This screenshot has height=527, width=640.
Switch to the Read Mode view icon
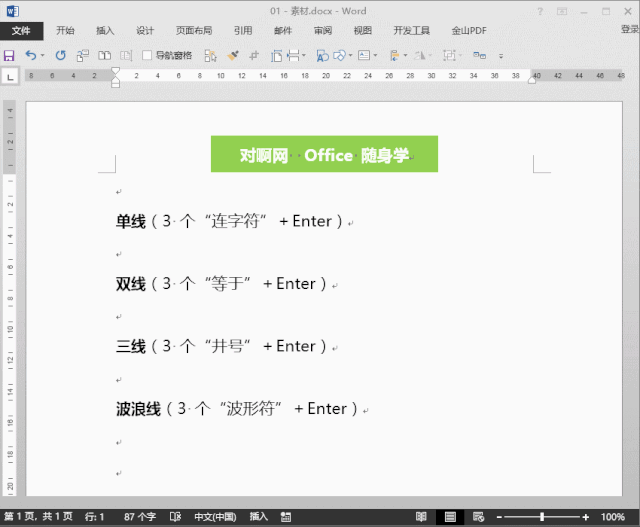point(421,517)
